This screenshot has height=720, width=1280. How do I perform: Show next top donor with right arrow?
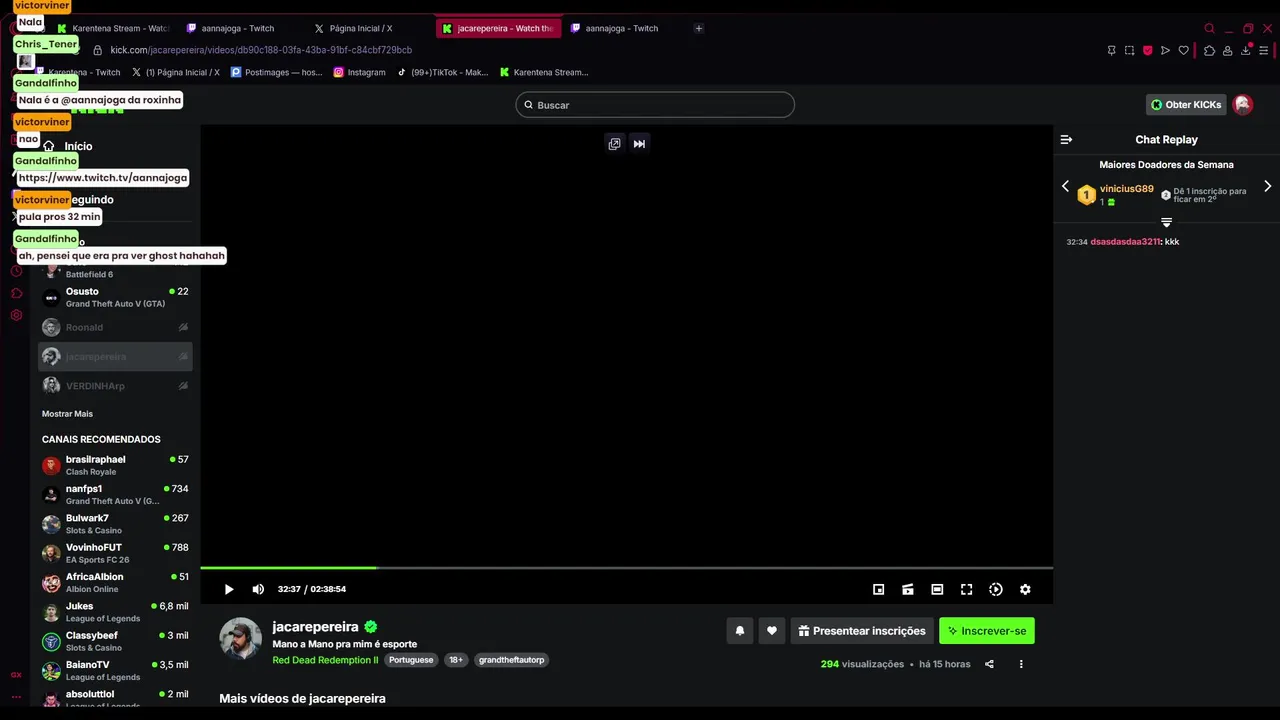[x=1267, y=186]
